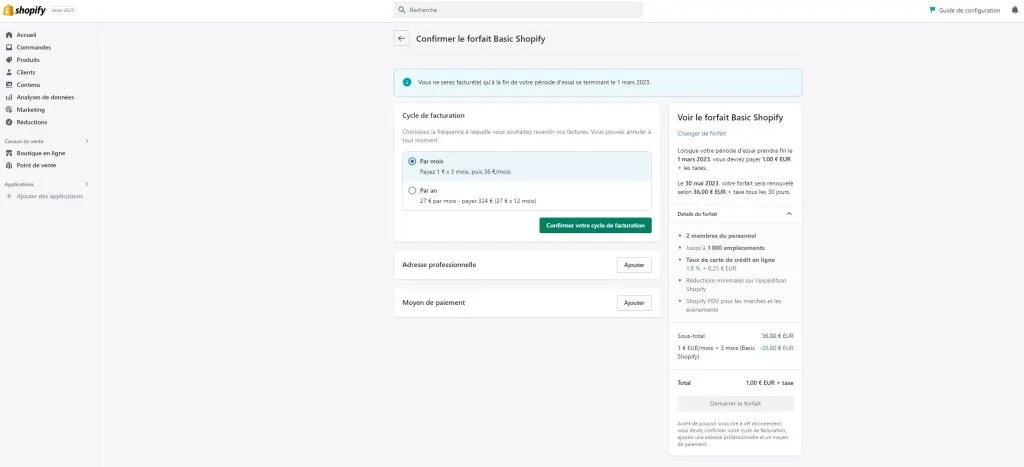The image size is (1024, 467).
Task: Click the Clients person icon
Action: click(x=9, y=72)
